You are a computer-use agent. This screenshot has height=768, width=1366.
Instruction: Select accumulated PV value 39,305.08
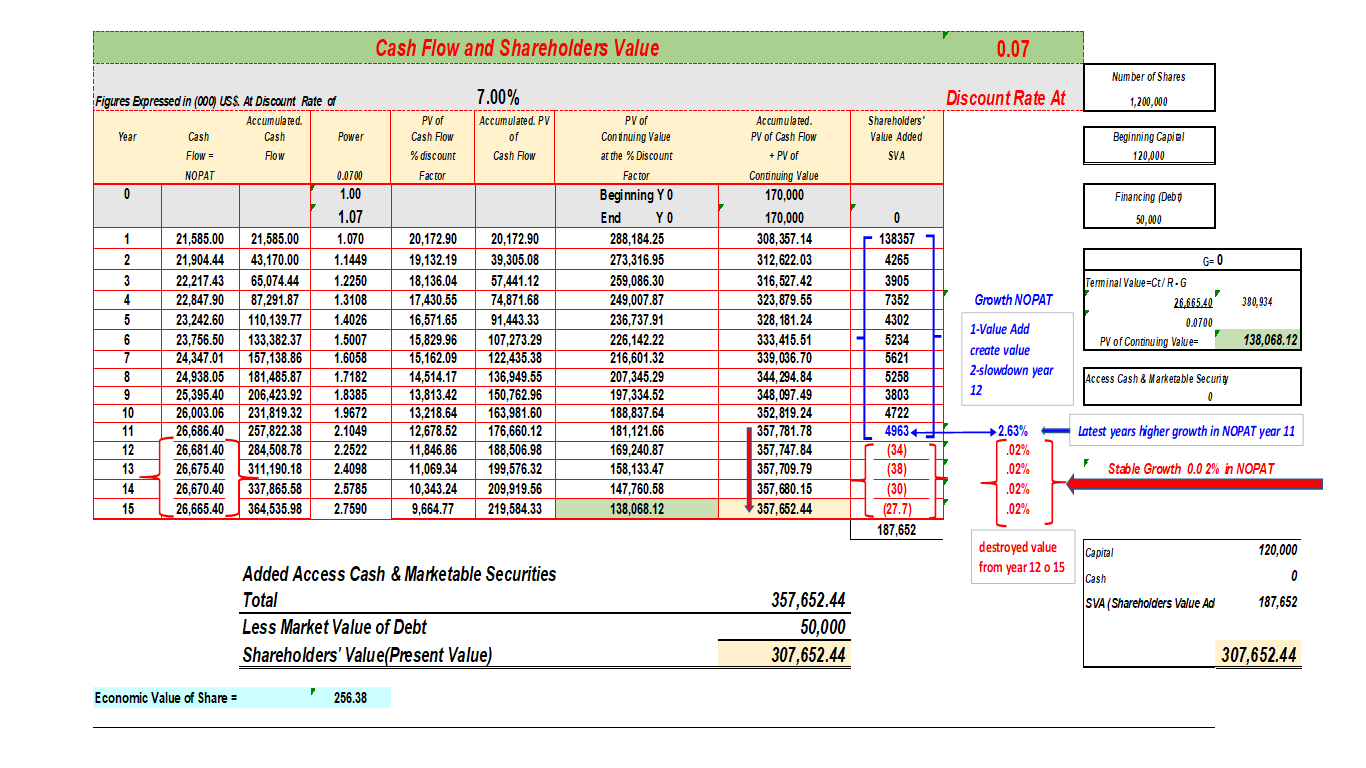point(514,259)
